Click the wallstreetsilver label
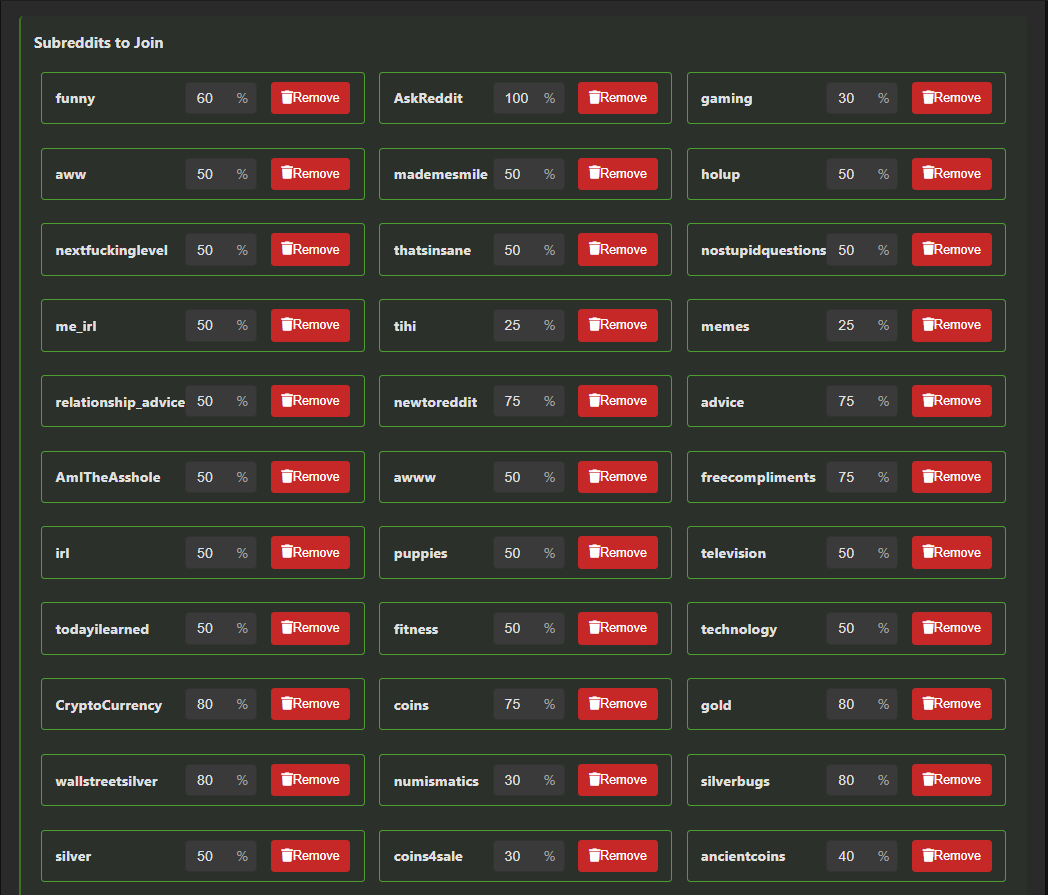The height and width of the screenshot is (895, 1048). coord(106,781)
